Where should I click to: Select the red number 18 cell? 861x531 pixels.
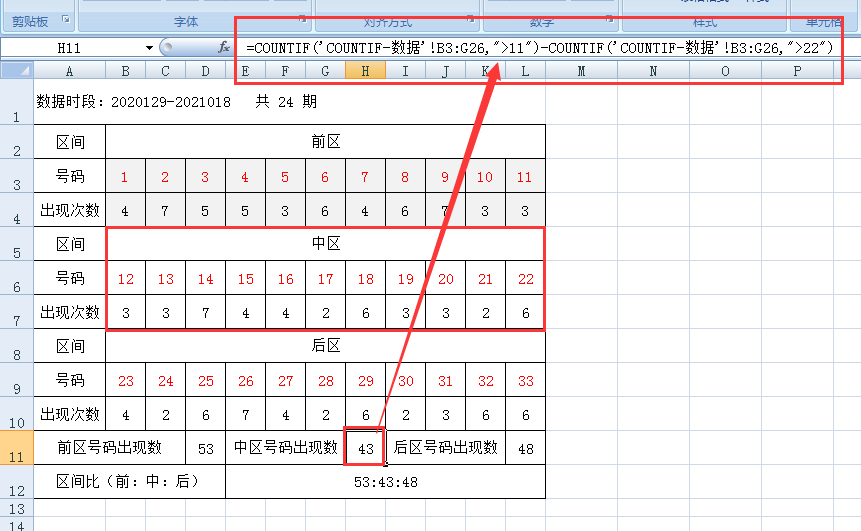(365, 278)
